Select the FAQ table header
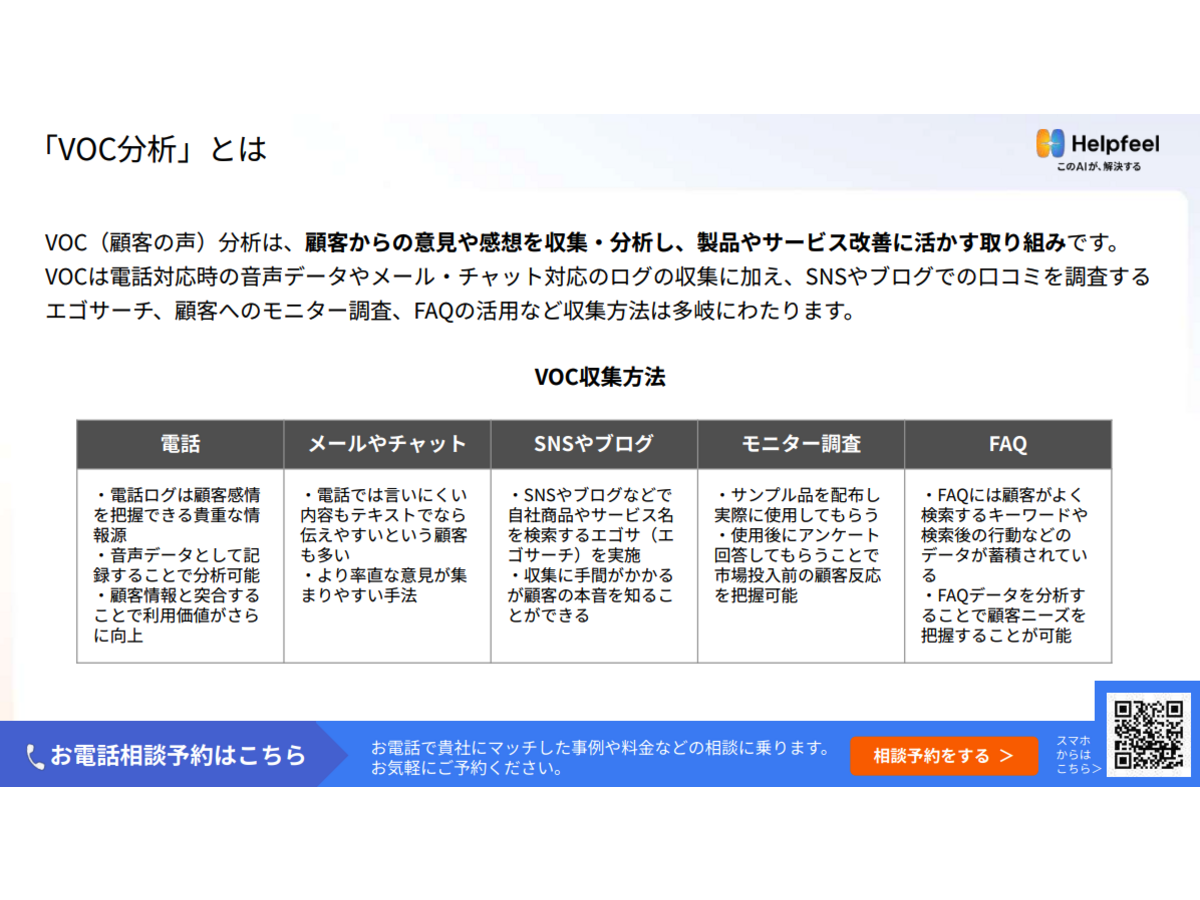Image resolution: width=1200 pixels, height=900 pixels. click(1007, 444)
